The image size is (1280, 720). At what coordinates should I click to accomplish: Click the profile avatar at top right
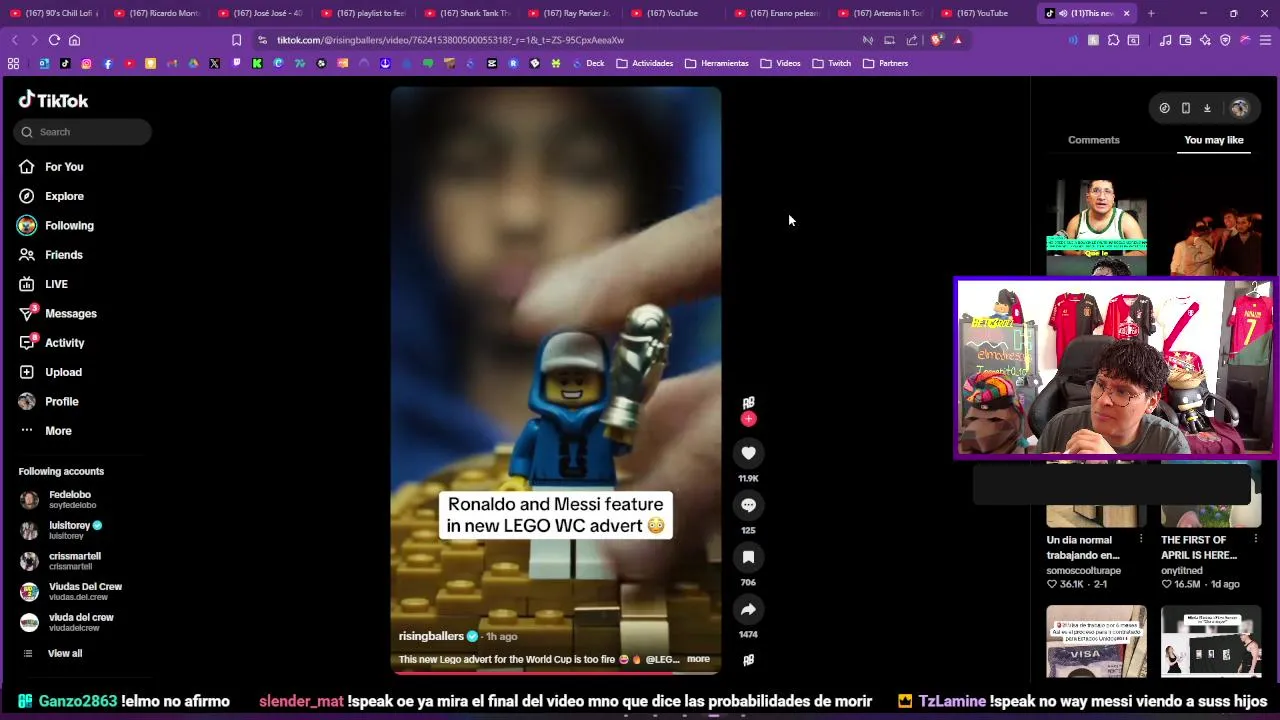1240,108
